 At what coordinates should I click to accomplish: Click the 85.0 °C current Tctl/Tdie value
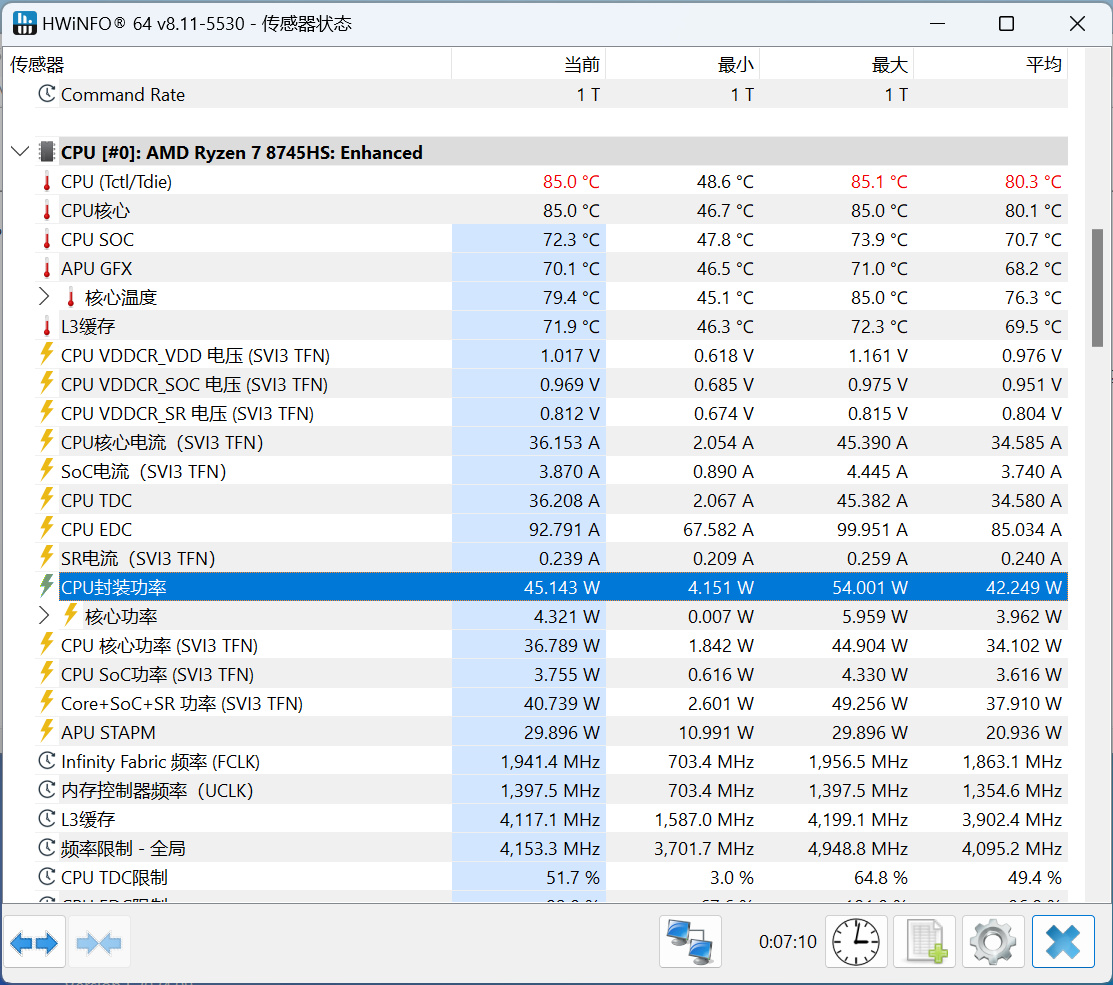point(571,182)
